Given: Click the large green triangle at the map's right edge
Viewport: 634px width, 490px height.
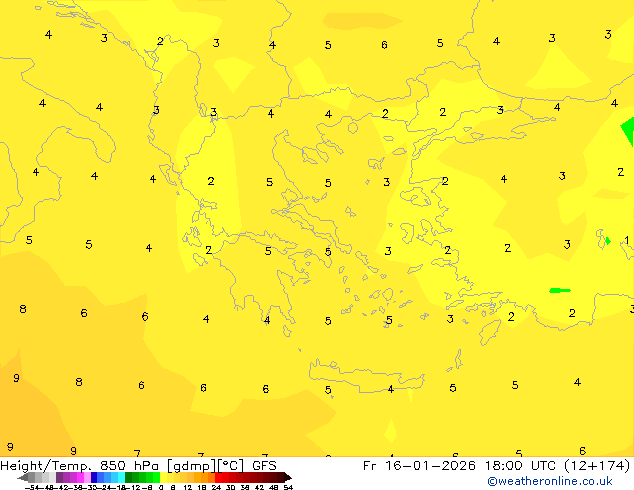Looking at the screenshot, I should pos(628,131).
